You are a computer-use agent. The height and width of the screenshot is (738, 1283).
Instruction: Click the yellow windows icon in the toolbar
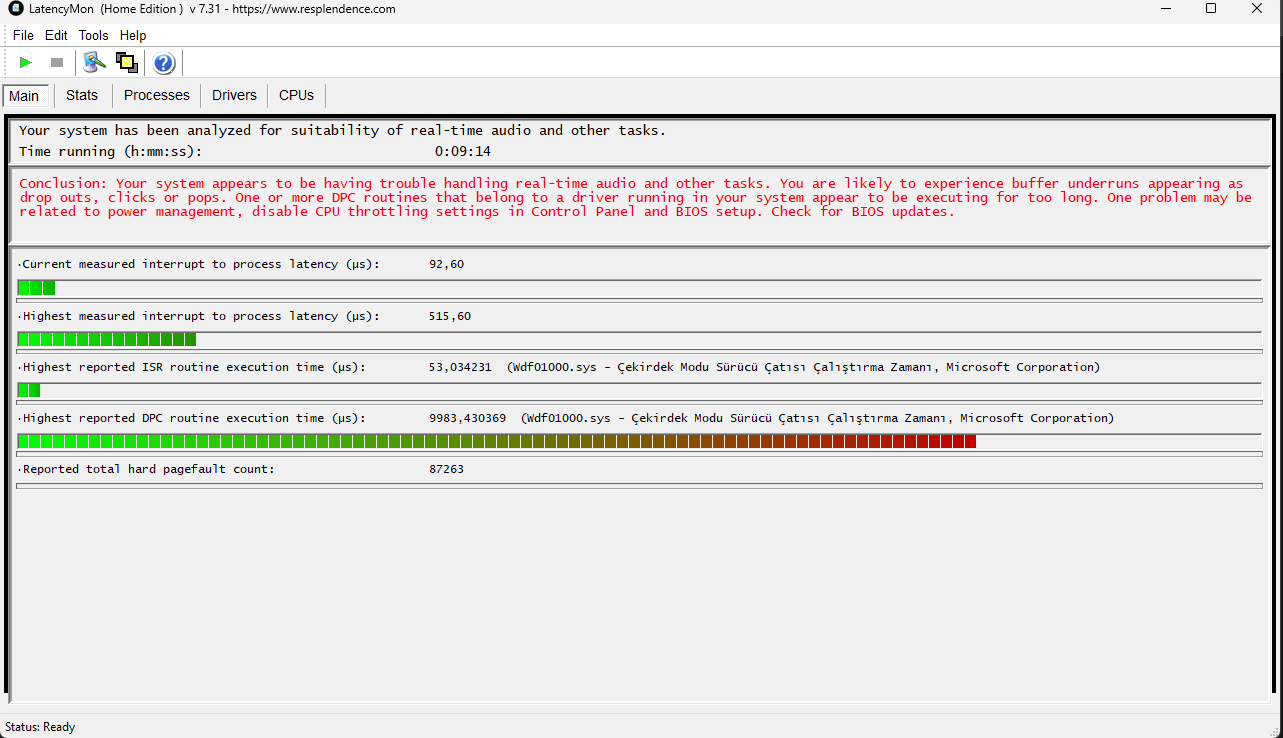(x=127, y=63)
